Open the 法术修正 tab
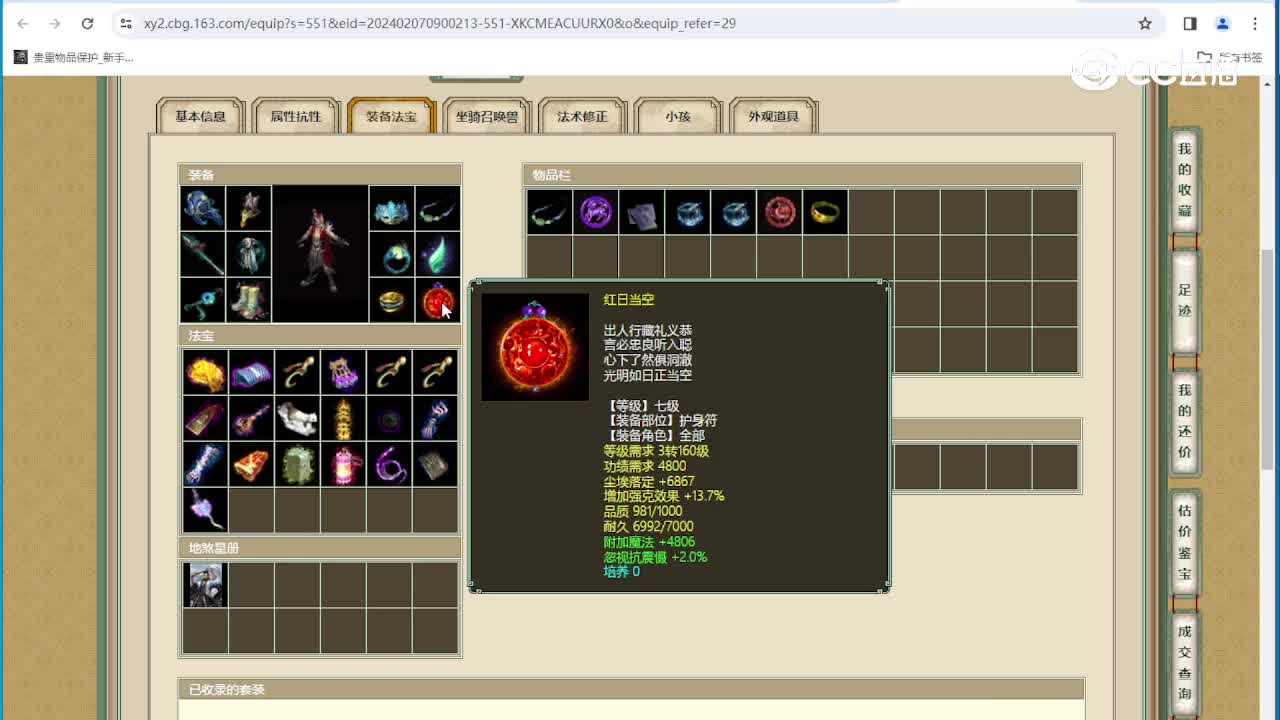1280x720 pixels. (582, 116)
